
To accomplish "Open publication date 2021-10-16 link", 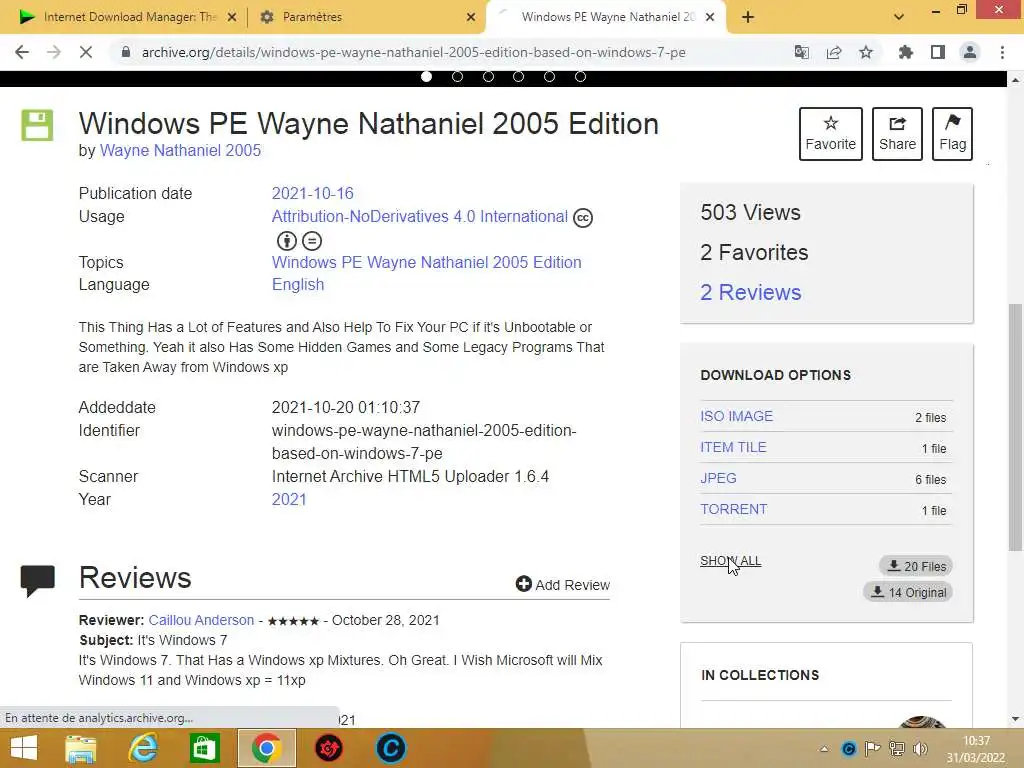I will tap(312, 193).
